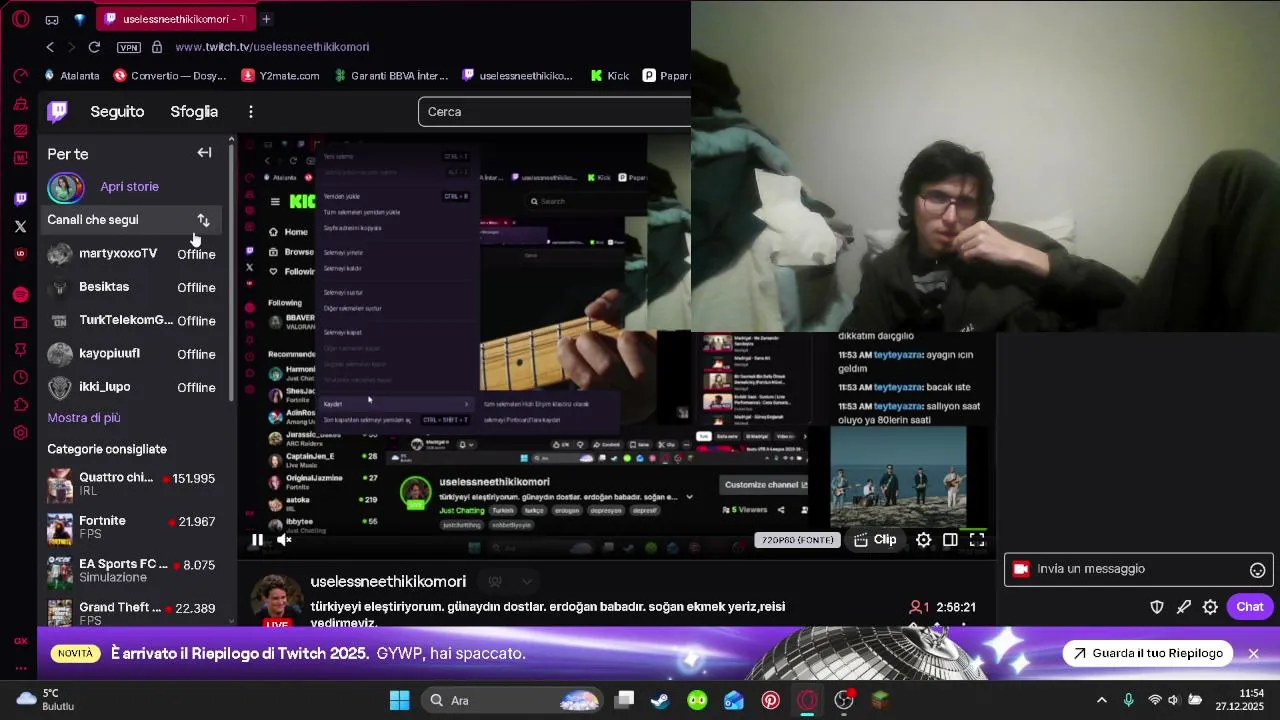Open the three-dots menu beside Sfoglia
The image size is (1280, 720).
coord(251,112)
